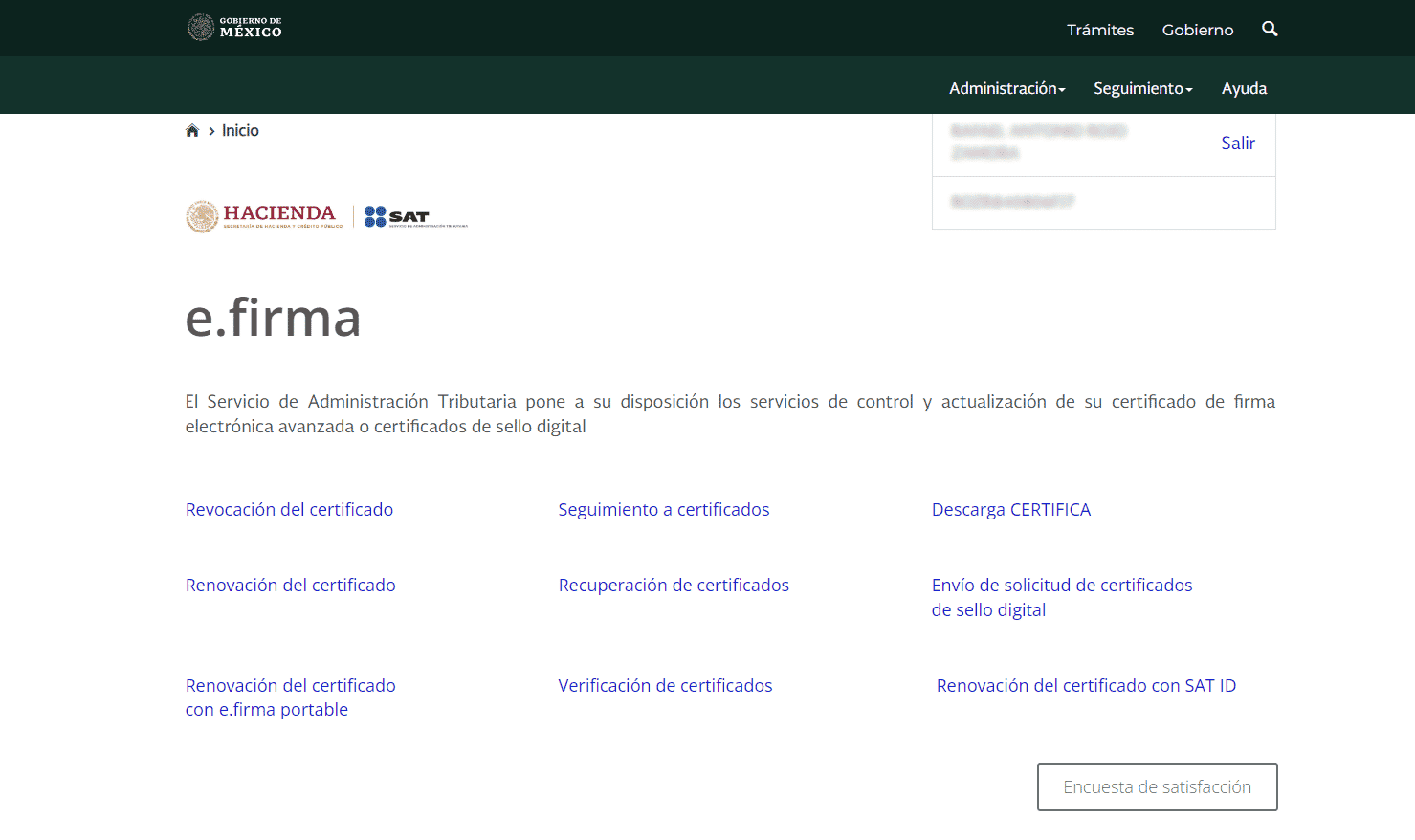Expand the Administración dropdown menu
The width and height of the screenshot is (1415, 840).
(x=1006, y=87)
